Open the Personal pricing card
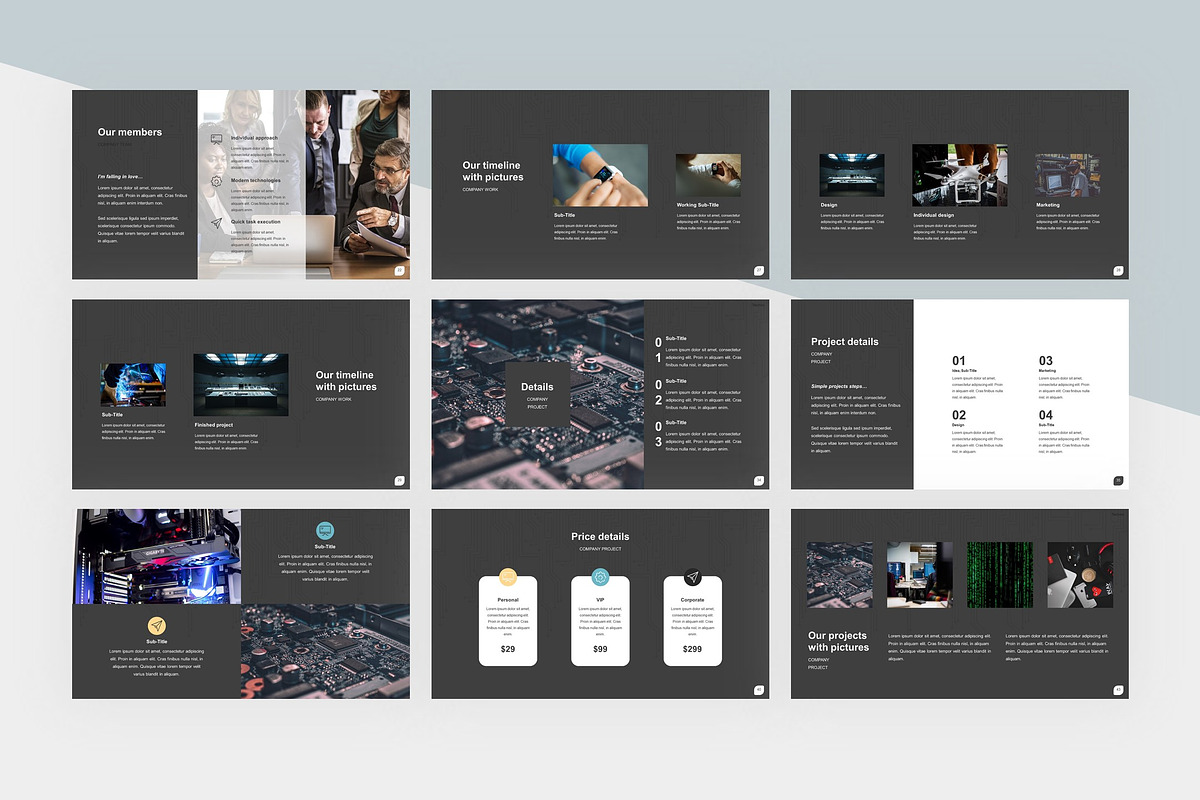This screenshot has height=800, width=1200. (508, 621)
